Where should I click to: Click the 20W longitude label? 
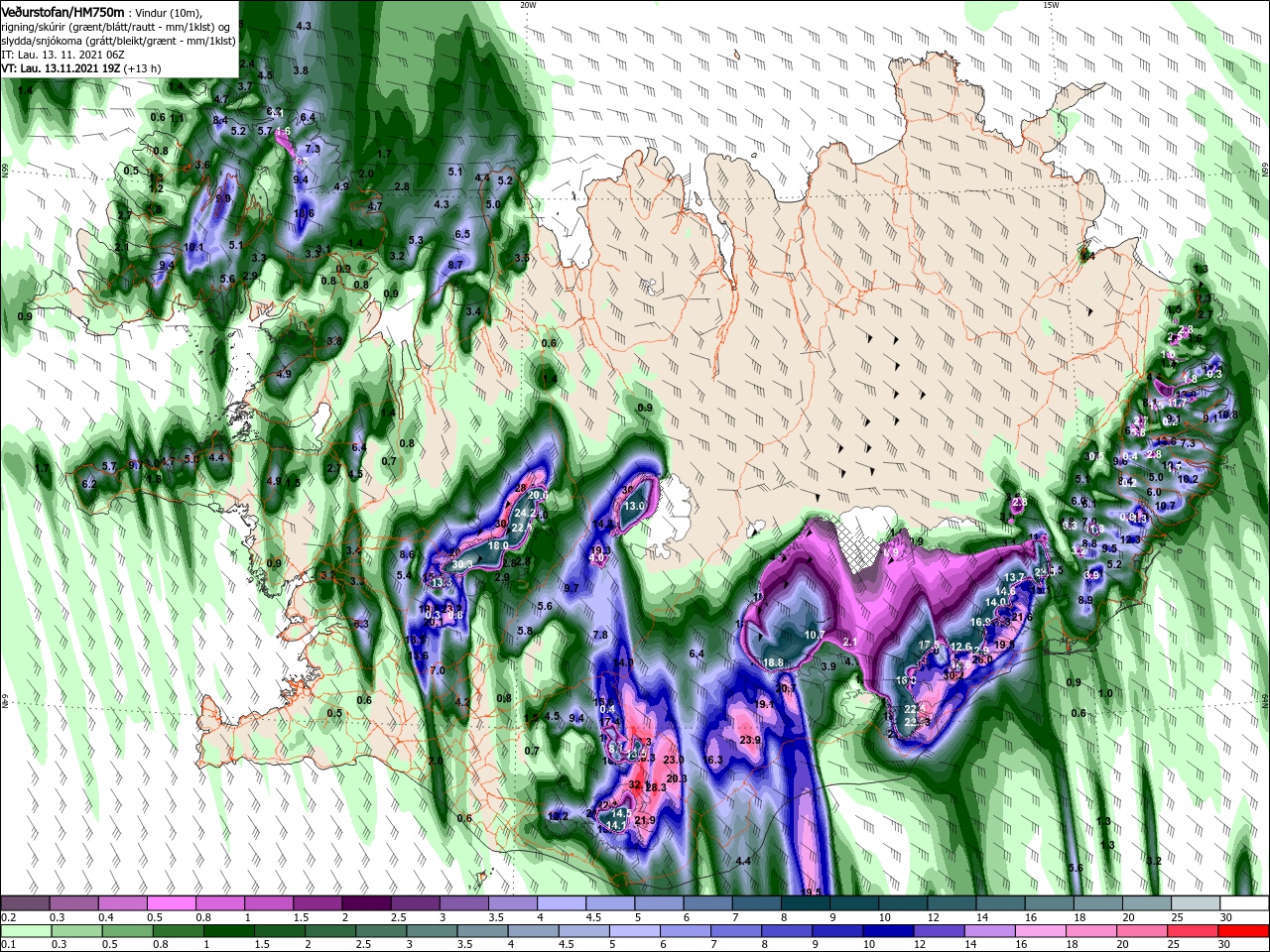528,5
